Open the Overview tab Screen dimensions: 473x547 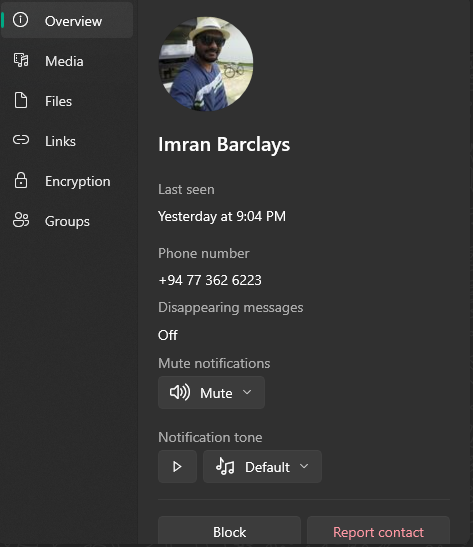click(x=67, y=20)
